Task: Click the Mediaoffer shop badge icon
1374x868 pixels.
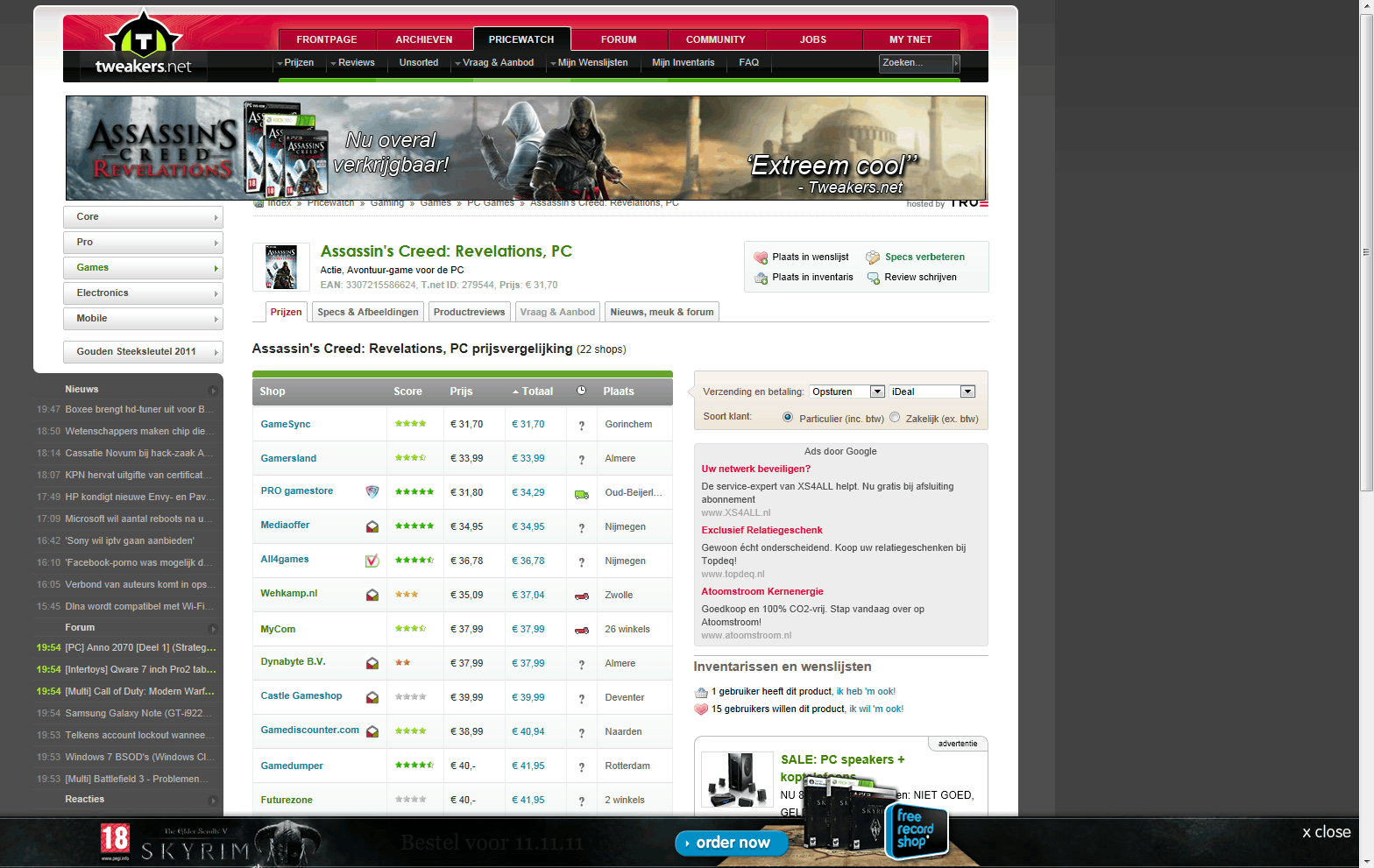Action: [372, 526]
